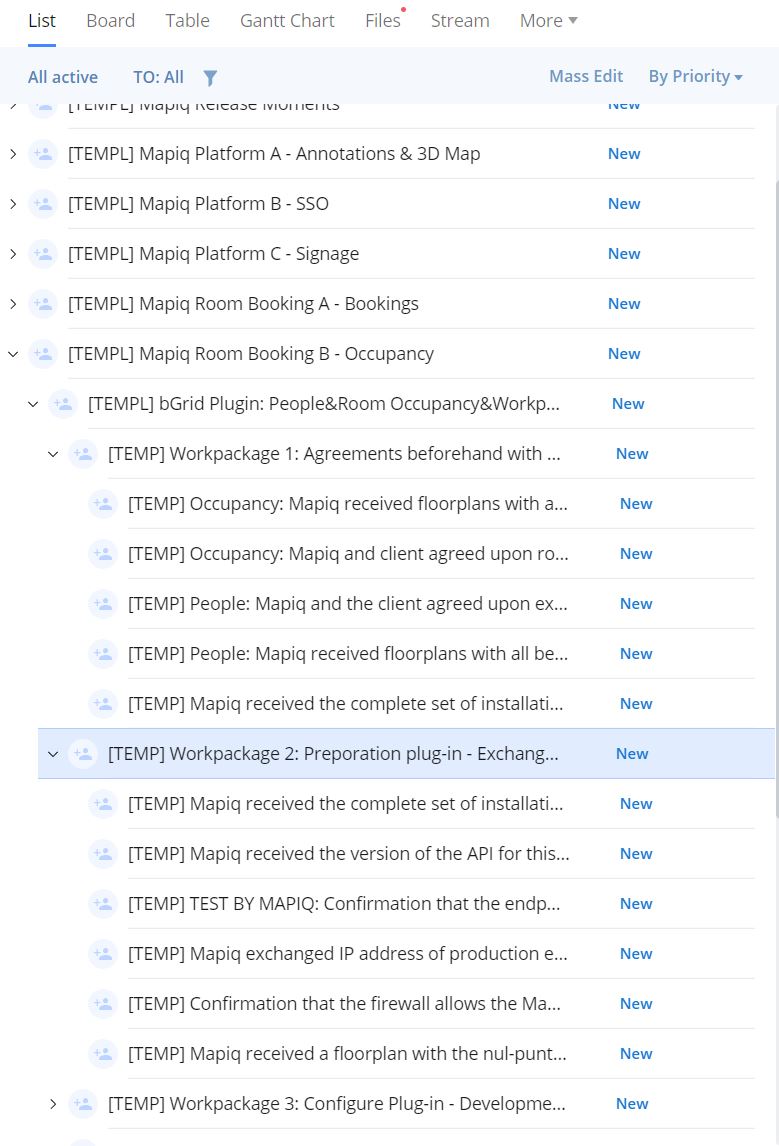Expand Workpackage 3: Configure Plug-in
The width and height of the screenshot is (779, 1146).
tap(53, 1104)
